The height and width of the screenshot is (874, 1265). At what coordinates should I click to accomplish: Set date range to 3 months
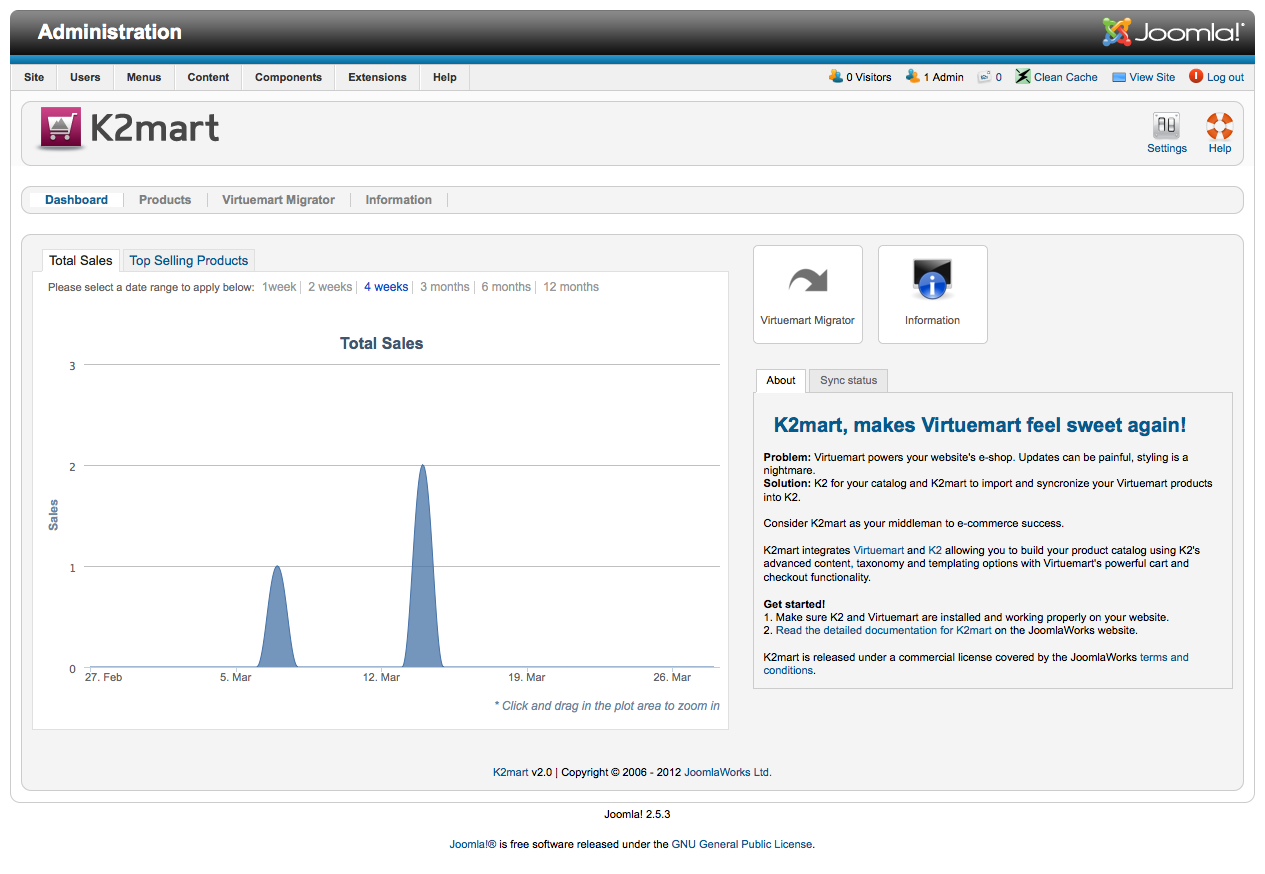pyautogui.click(x=445, y=287)
